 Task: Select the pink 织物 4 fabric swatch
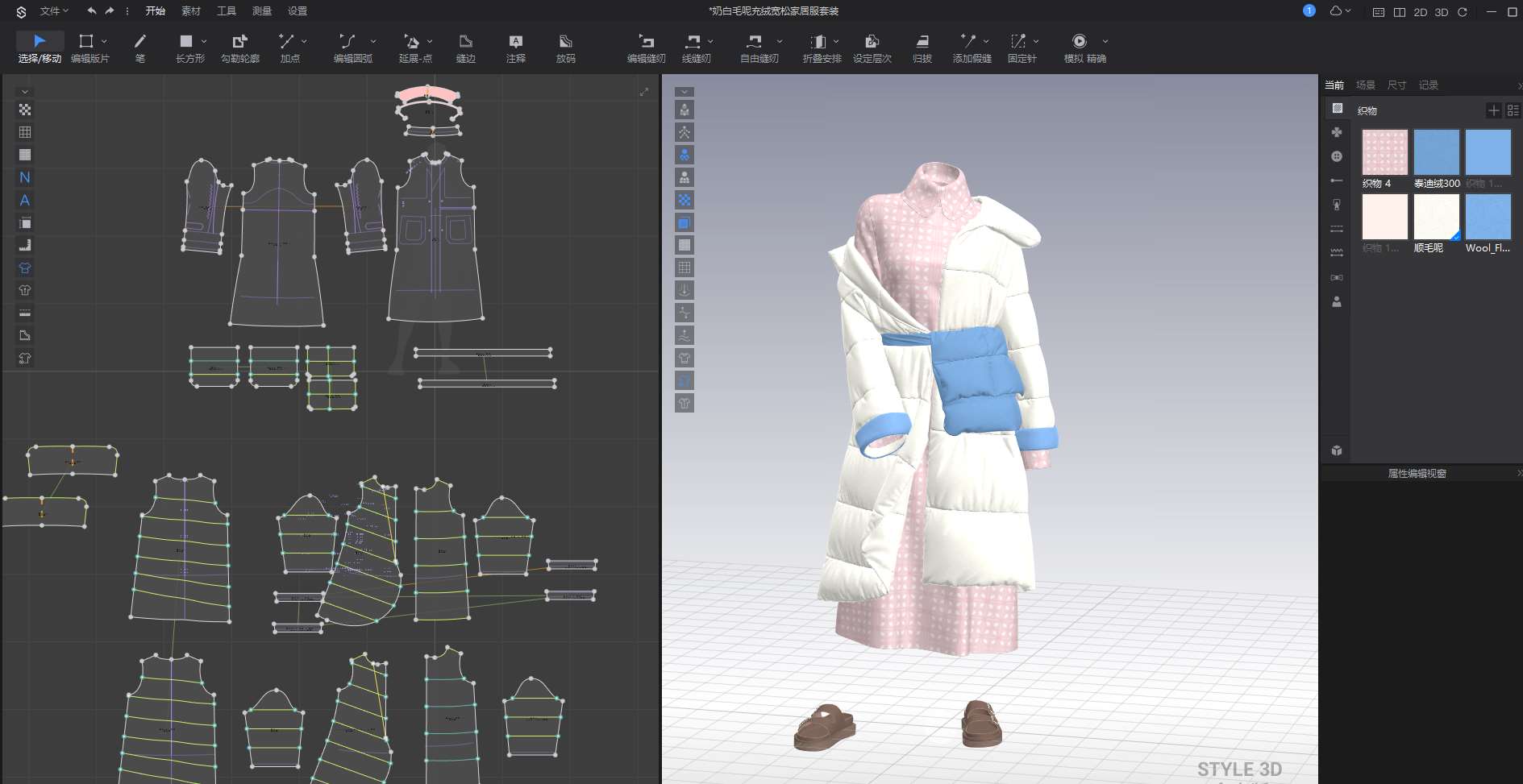[1384, 152]
